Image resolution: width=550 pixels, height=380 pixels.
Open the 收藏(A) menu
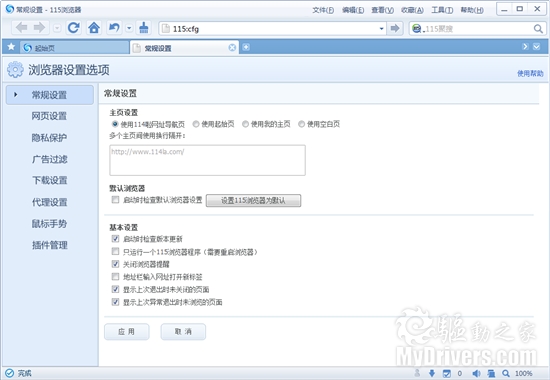click(412, 10)
